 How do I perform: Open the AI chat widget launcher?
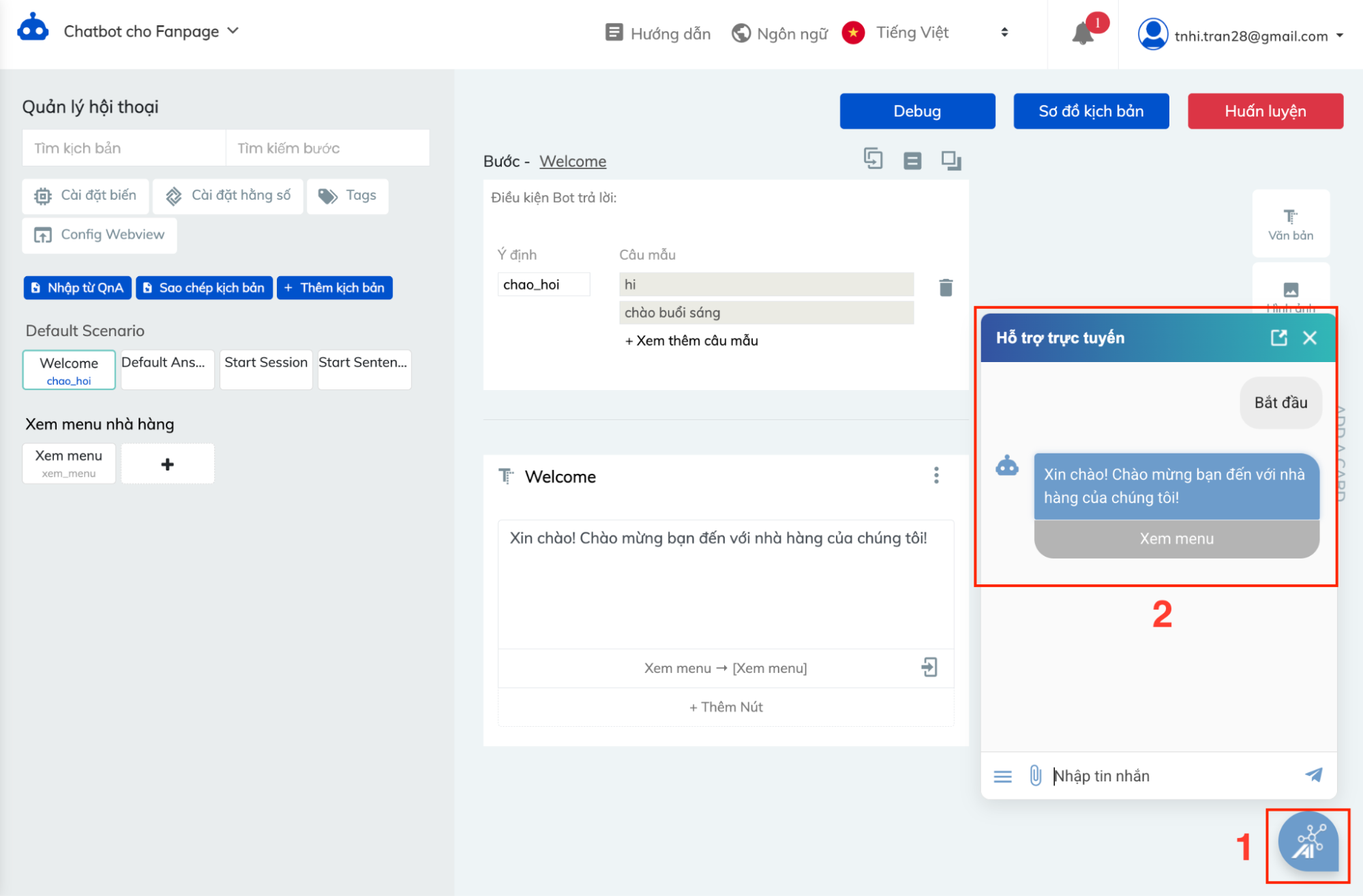[1307, 843]
